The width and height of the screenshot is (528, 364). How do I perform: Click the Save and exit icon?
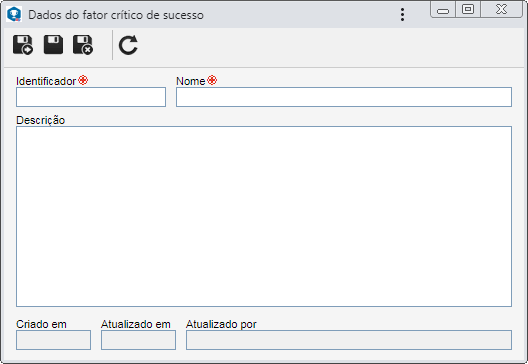tap(83, 45)
